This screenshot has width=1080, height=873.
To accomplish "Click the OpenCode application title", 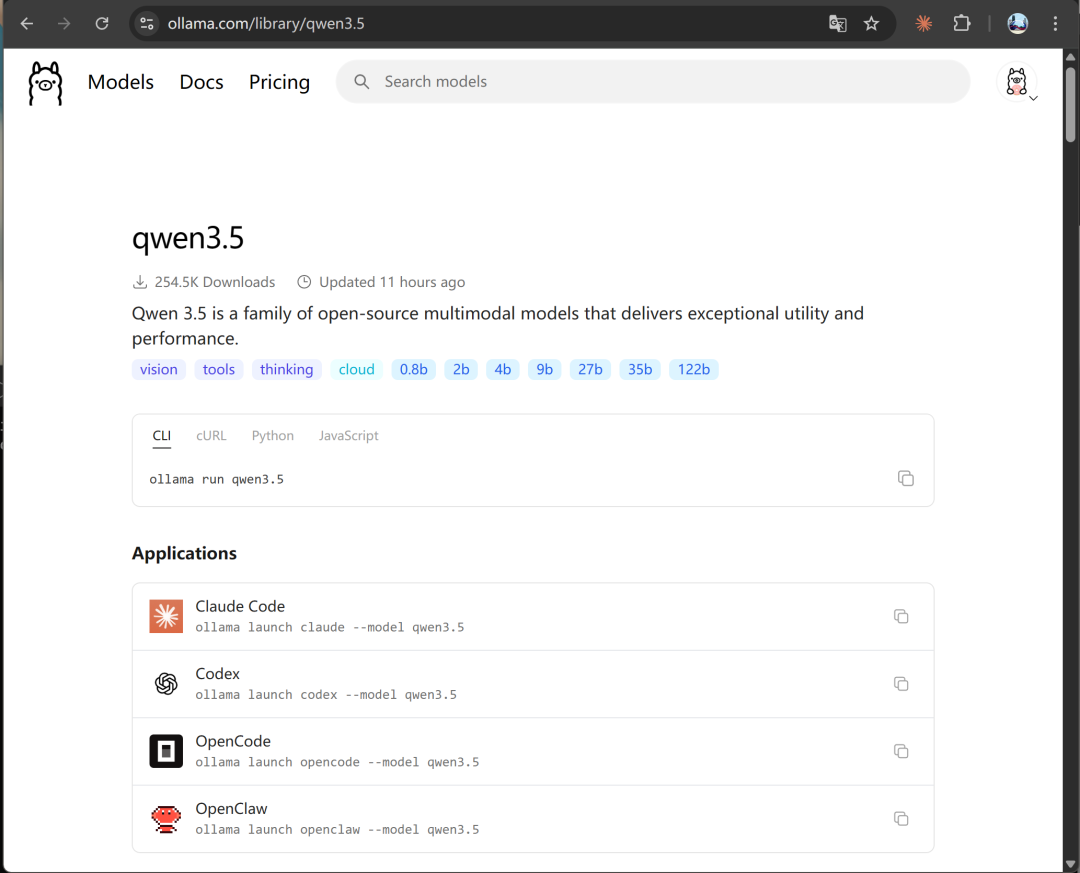I will coord(233,741).
